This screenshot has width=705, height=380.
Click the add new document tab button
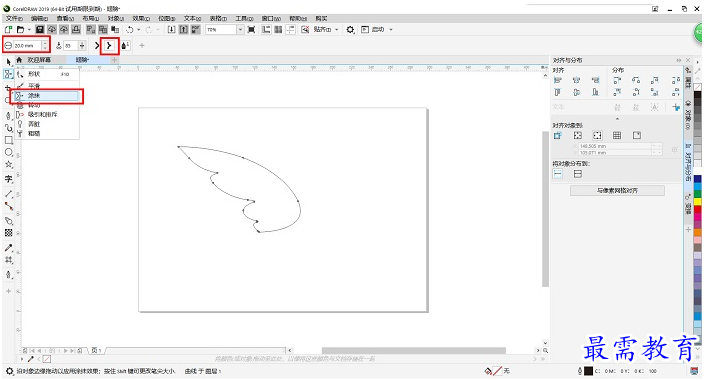(115, 60)
